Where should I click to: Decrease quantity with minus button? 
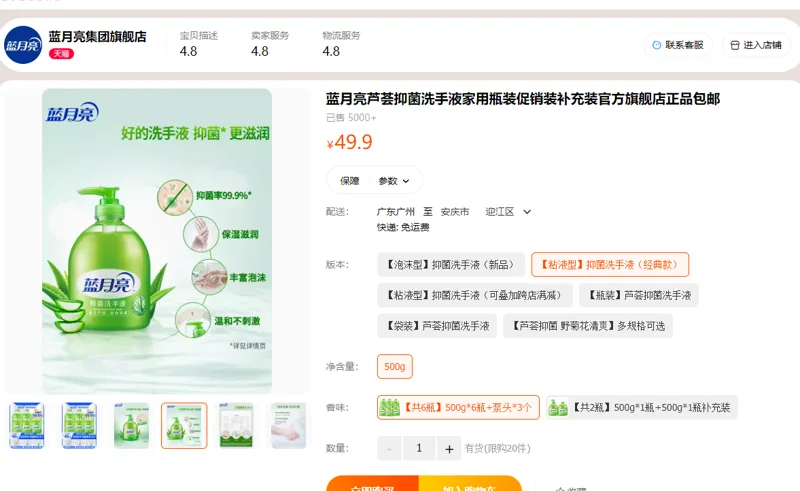389,449
